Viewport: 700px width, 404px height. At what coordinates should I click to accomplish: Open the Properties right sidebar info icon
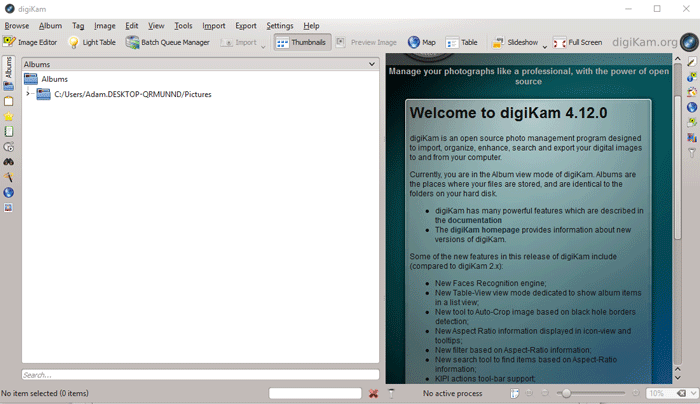point(692,77)
